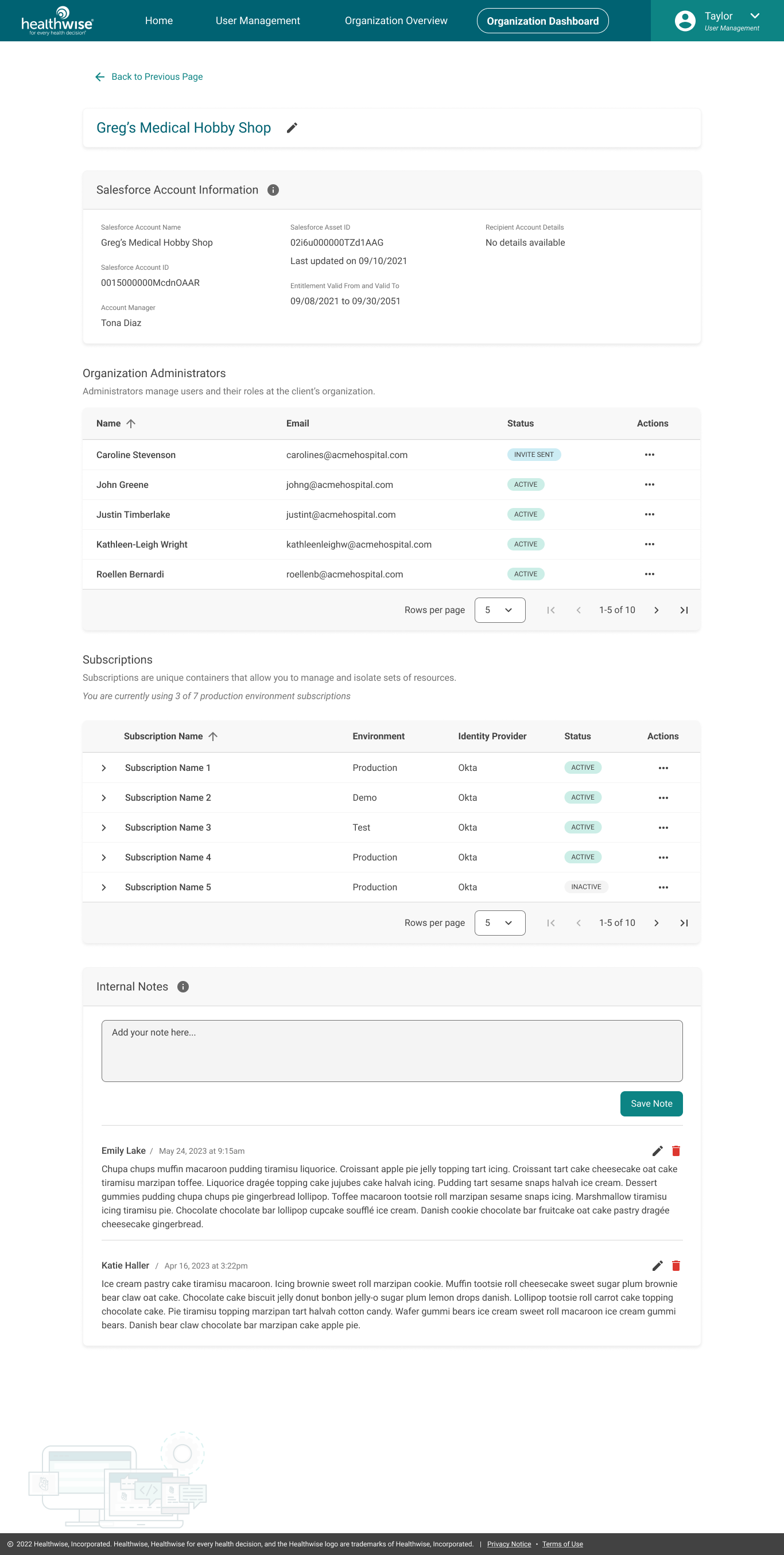
Task: Open subscriptions rows per page dropdown
Action: click(500, 923)
